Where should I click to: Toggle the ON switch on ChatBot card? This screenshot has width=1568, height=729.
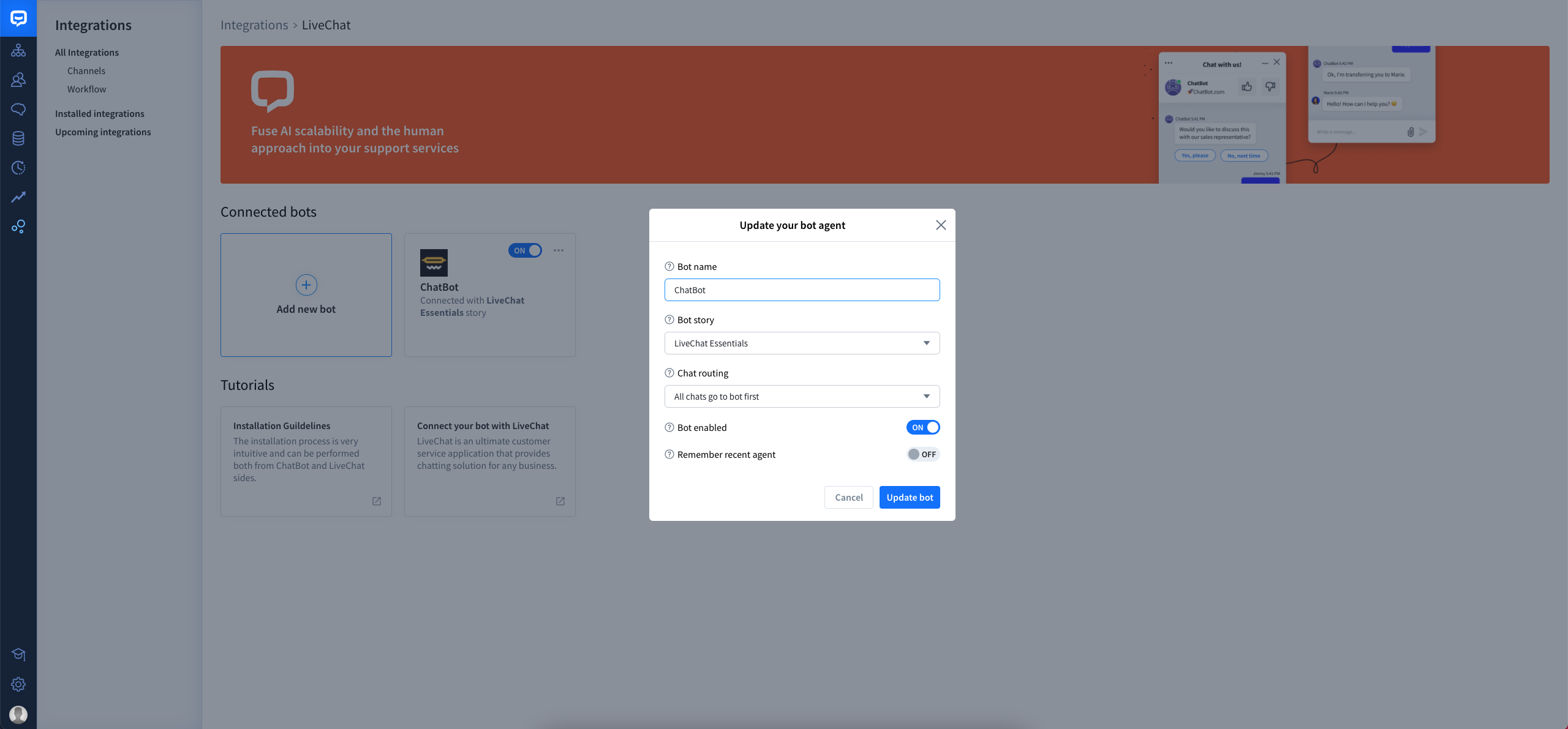click(x=525, y=250)
